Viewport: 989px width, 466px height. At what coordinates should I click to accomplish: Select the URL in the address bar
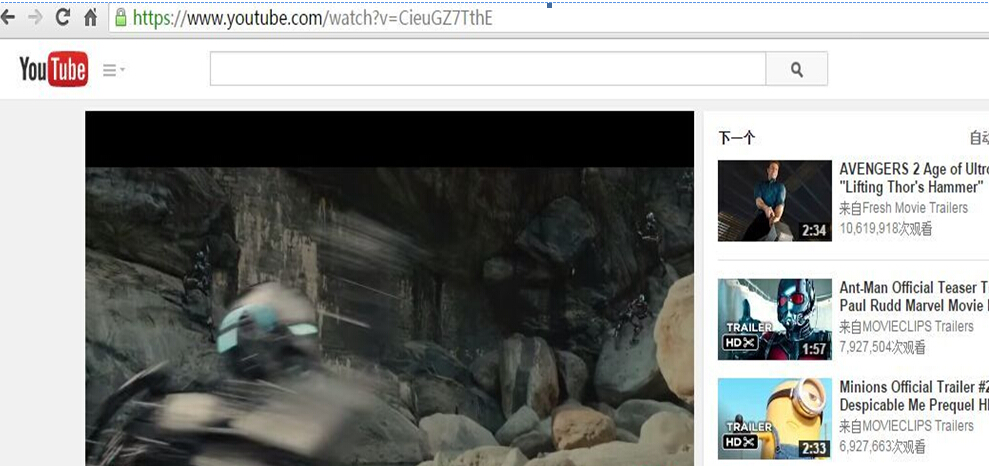point(312,18)
